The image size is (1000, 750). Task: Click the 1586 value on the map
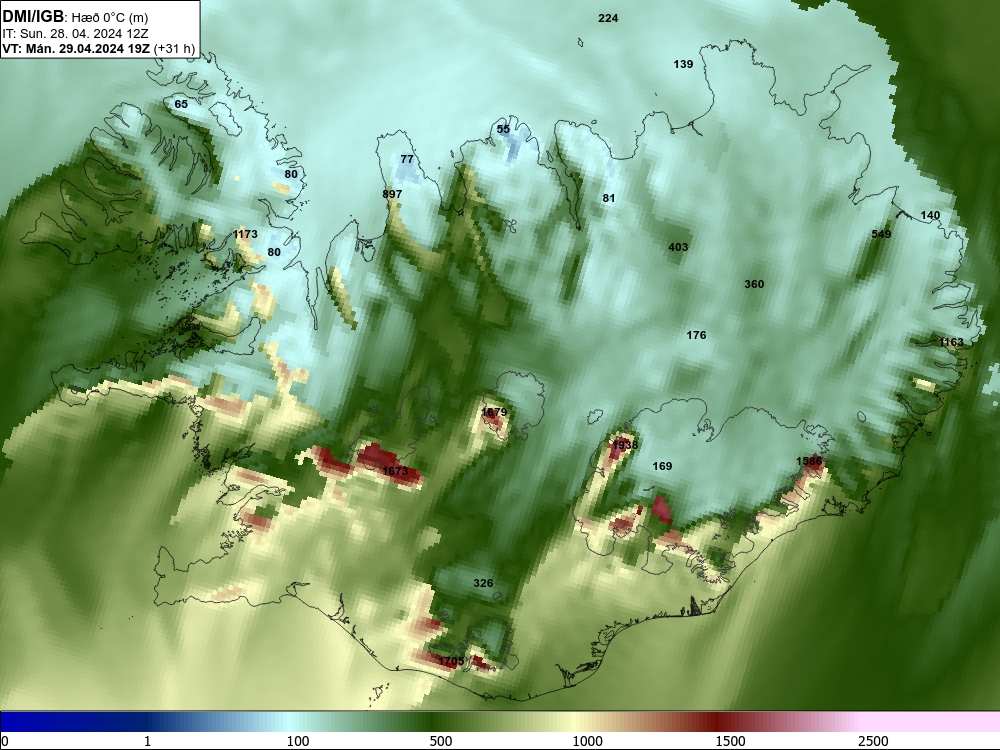(809, 461)
